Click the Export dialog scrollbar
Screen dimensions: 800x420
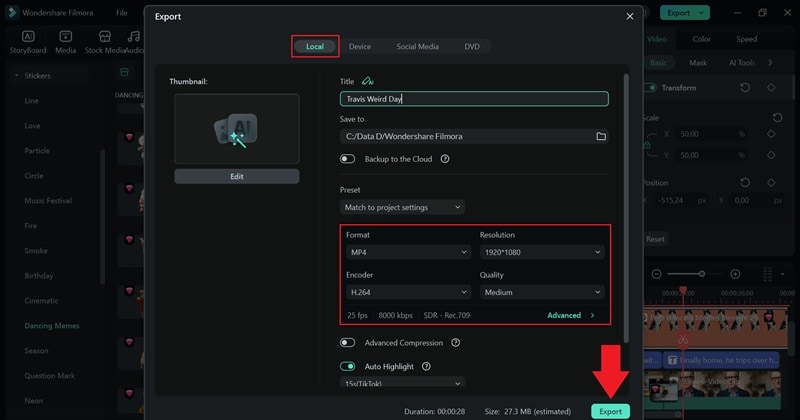tap(626, 208)
